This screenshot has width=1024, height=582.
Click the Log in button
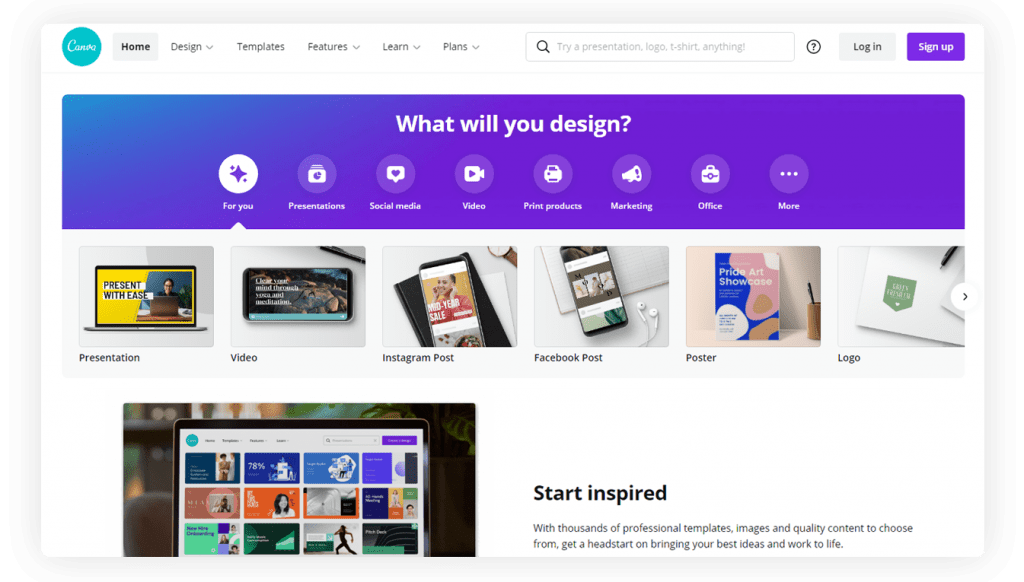coord(867,46)
